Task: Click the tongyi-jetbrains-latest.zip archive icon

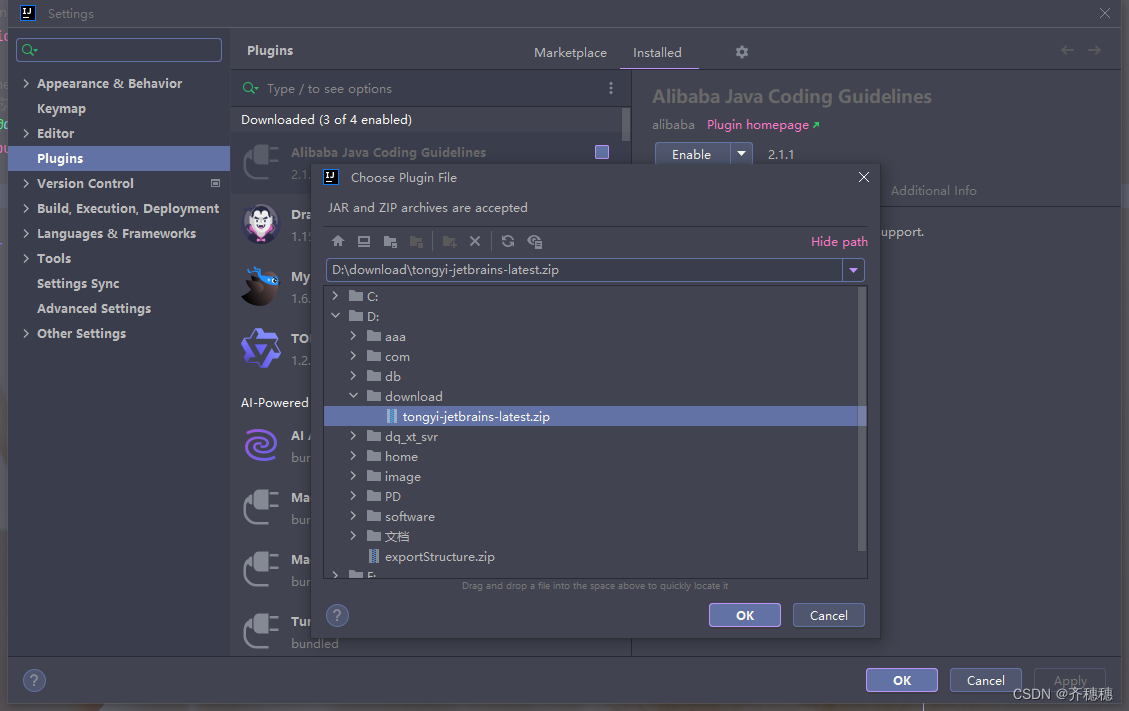Action: 392,416
